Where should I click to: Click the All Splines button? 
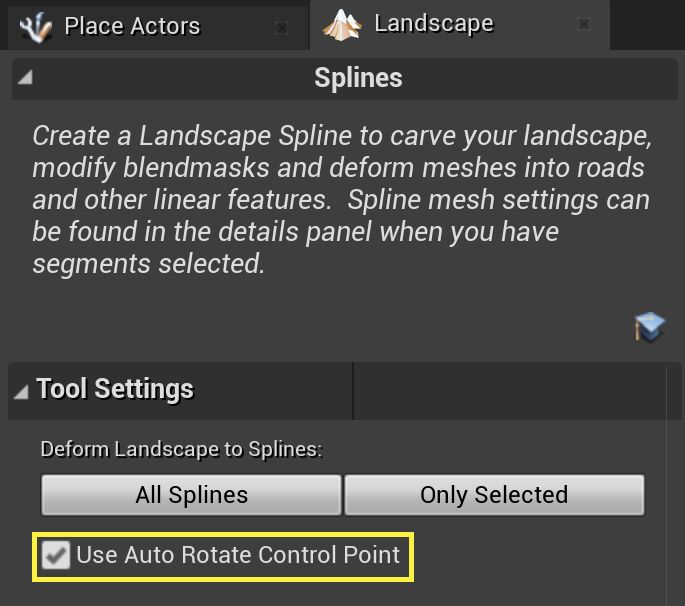point(191,495)
